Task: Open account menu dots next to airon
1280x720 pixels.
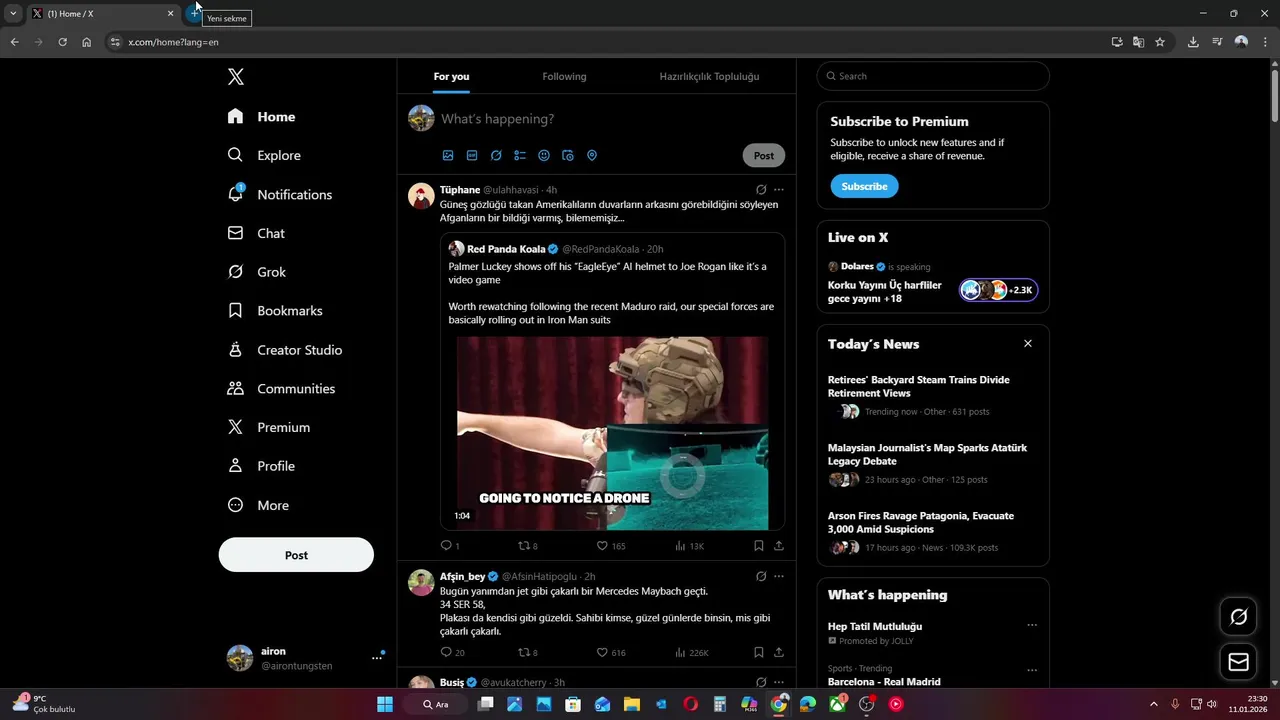Action: tap(377, 658)
